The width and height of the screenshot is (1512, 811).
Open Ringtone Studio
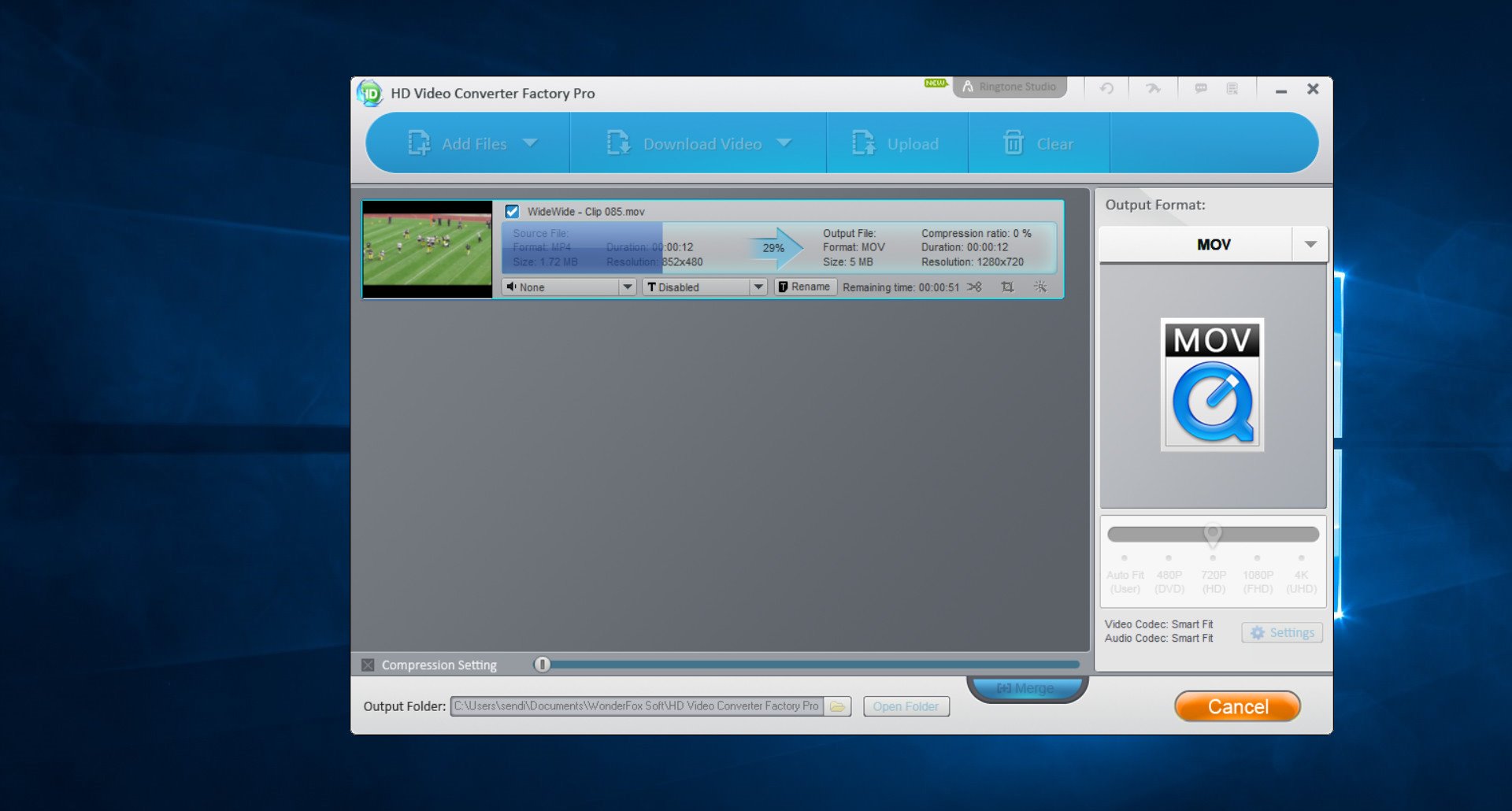[x=1010, y=87]
